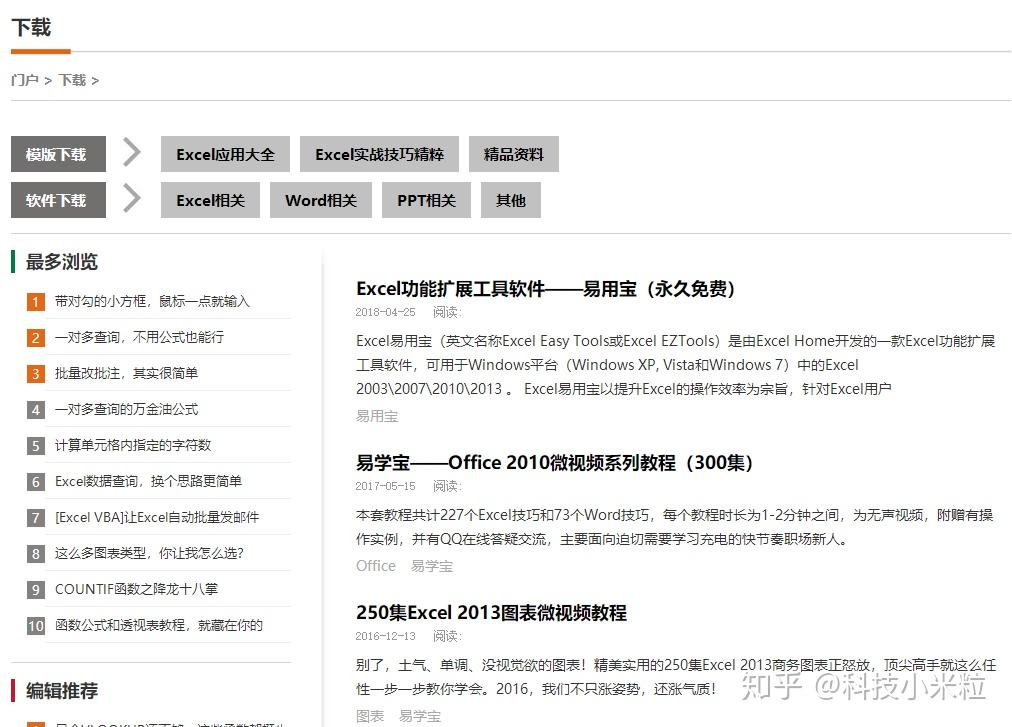Click the orange rank 1 badge

[x=35, y=302]
